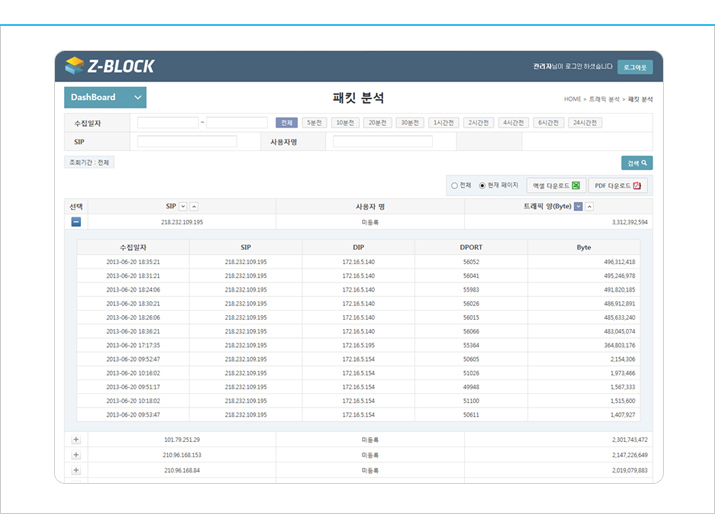Viewport: 715px width, 514px height.
Task: Click traffic total 3,312,392,594
Action: coord(630,222)
